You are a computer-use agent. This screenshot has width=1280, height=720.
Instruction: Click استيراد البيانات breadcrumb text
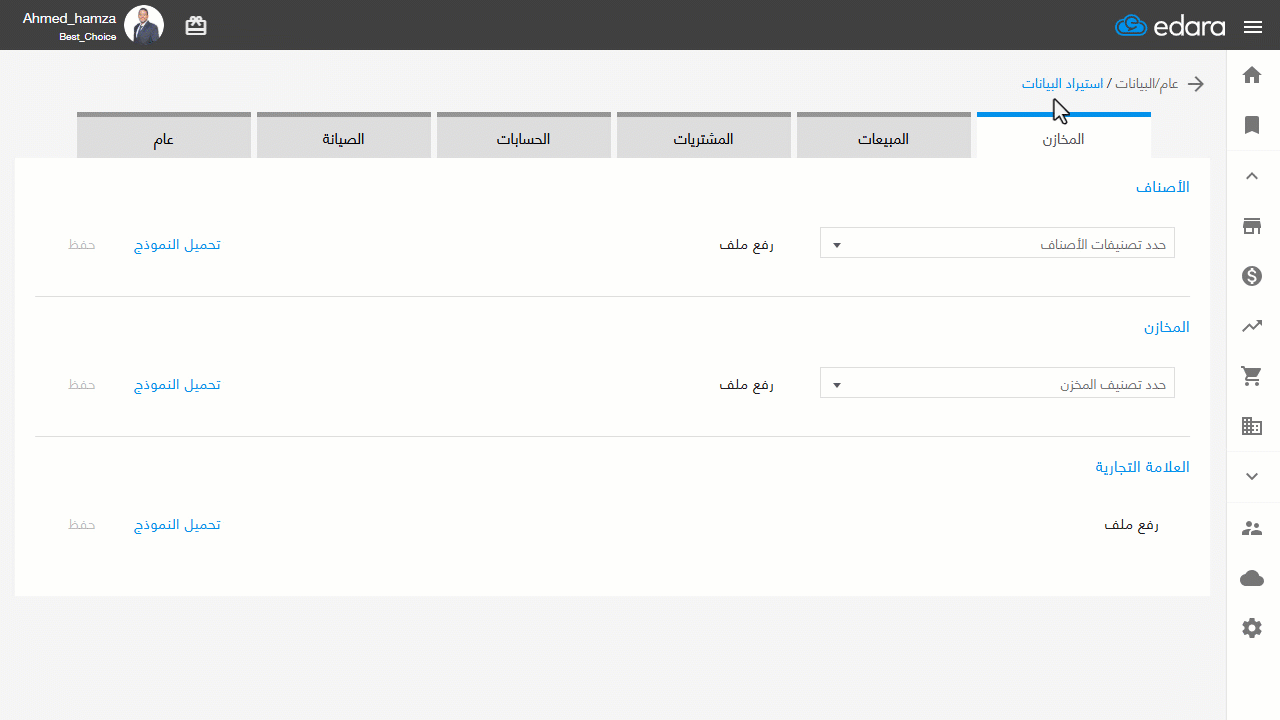click(x=1062, y=84)
